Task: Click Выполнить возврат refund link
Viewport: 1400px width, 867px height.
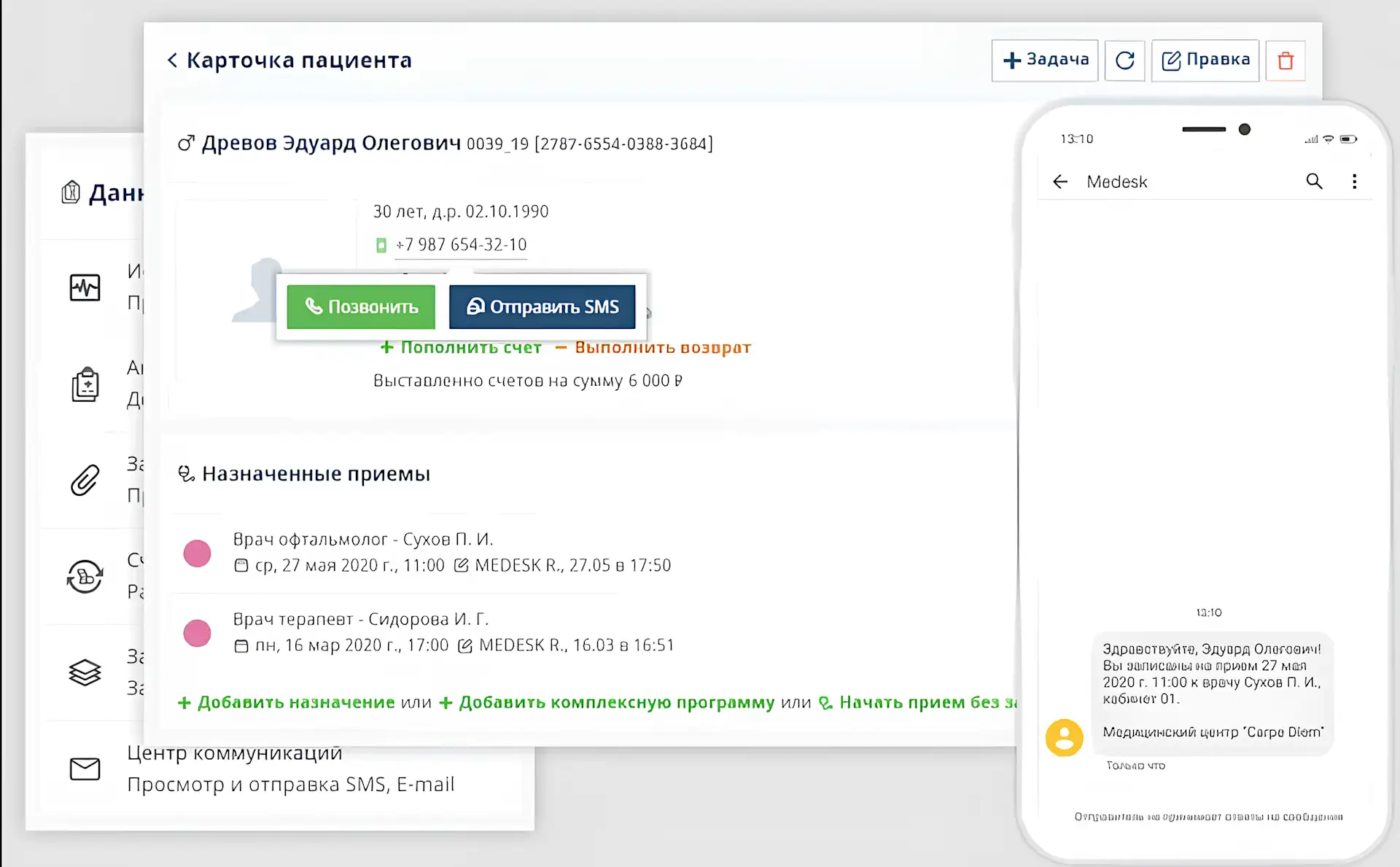Action: [653, 348]
